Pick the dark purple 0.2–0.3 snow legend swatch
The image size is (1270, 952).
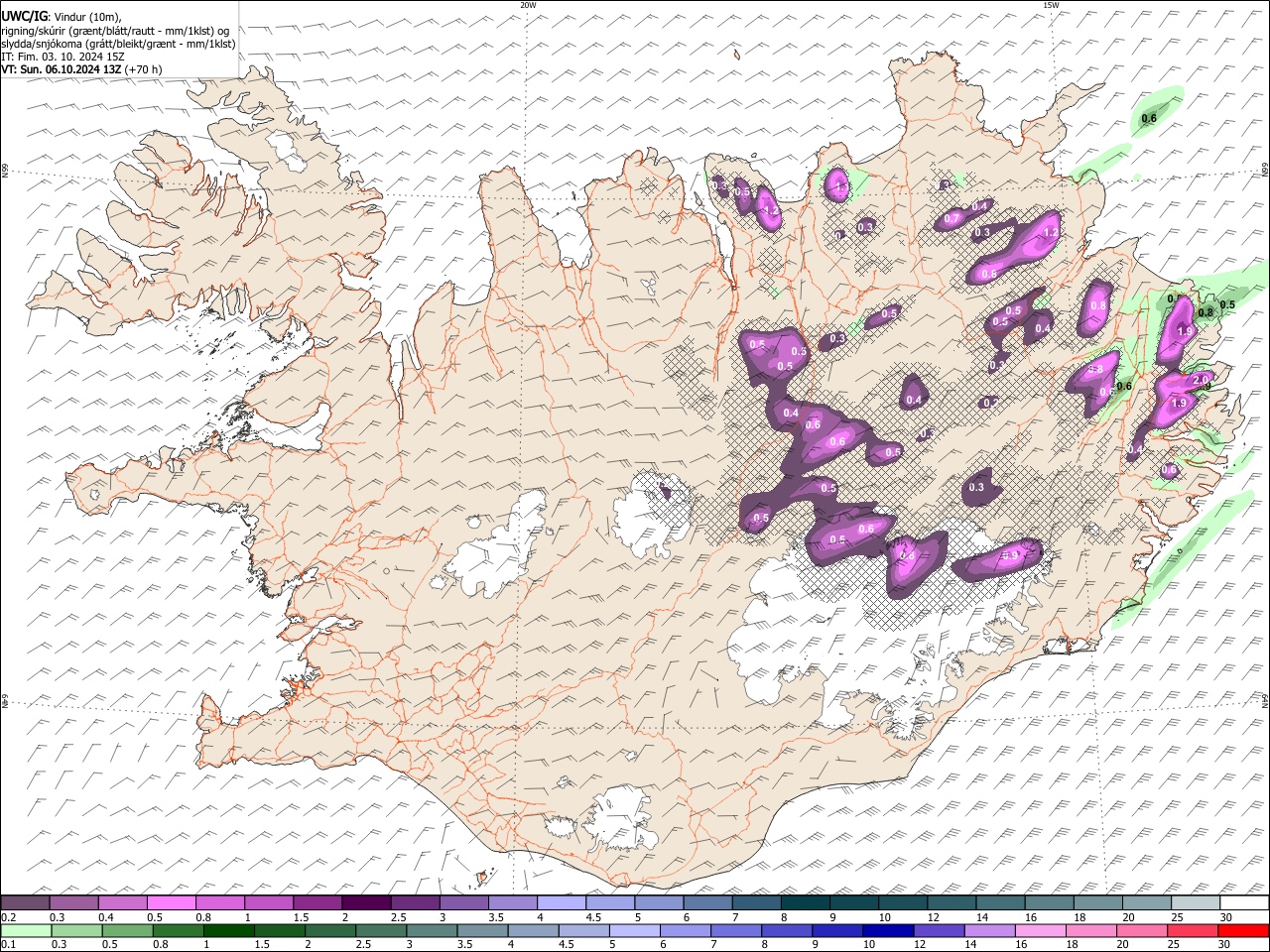26,902
